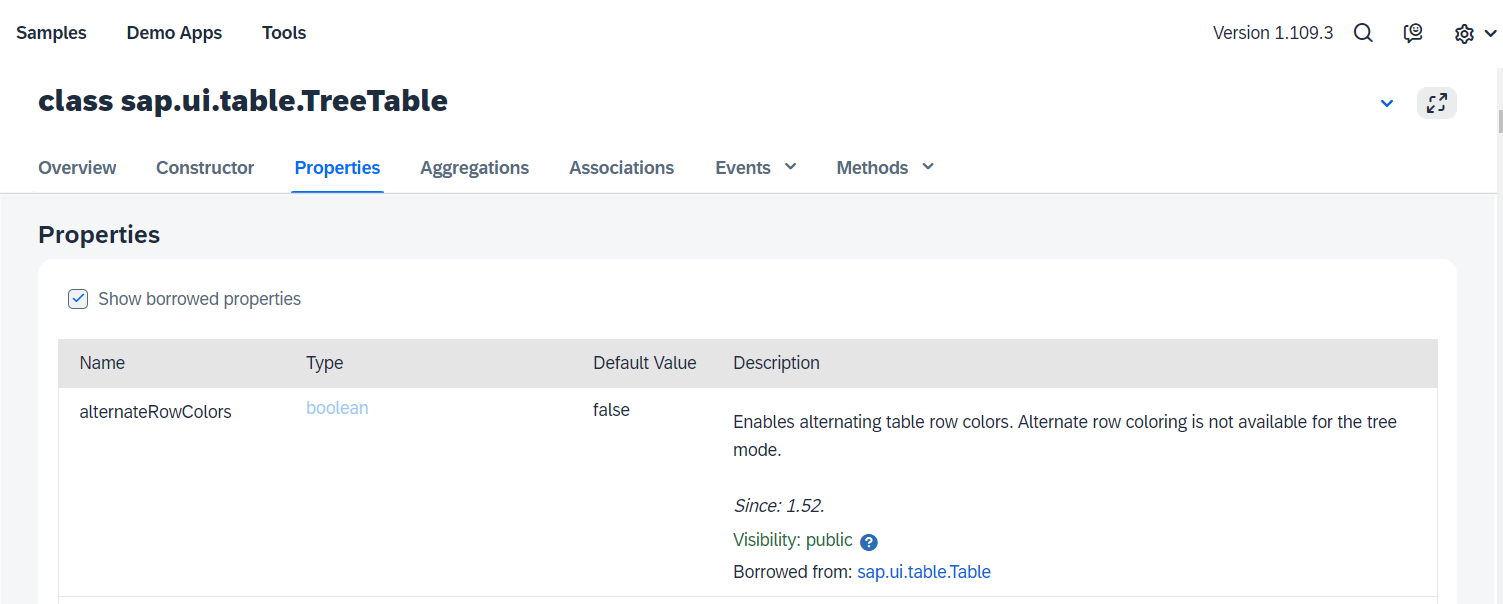Viewport: 1503px width, 604px height.
Task: Open the Tools menu
Action: 283,32
